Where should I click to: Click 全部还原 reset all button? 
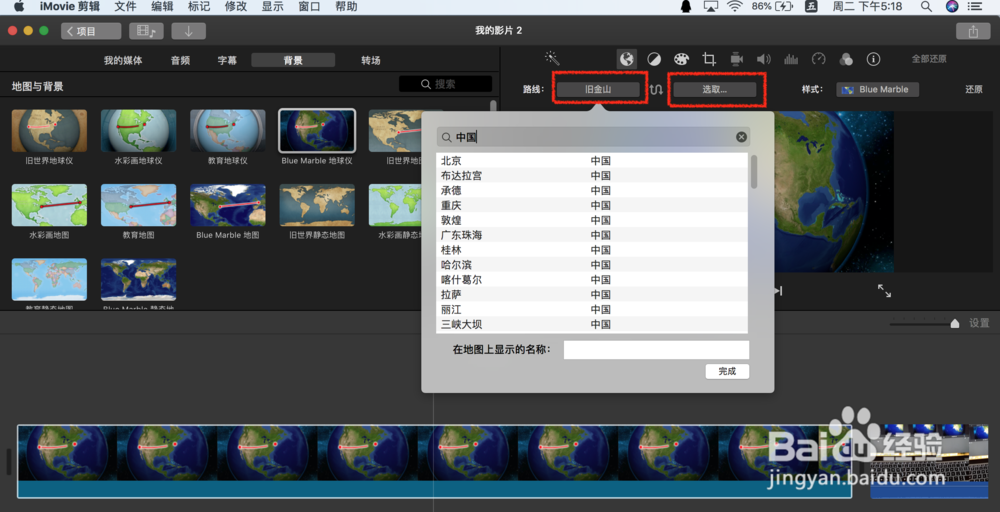[x=929, y=59]
